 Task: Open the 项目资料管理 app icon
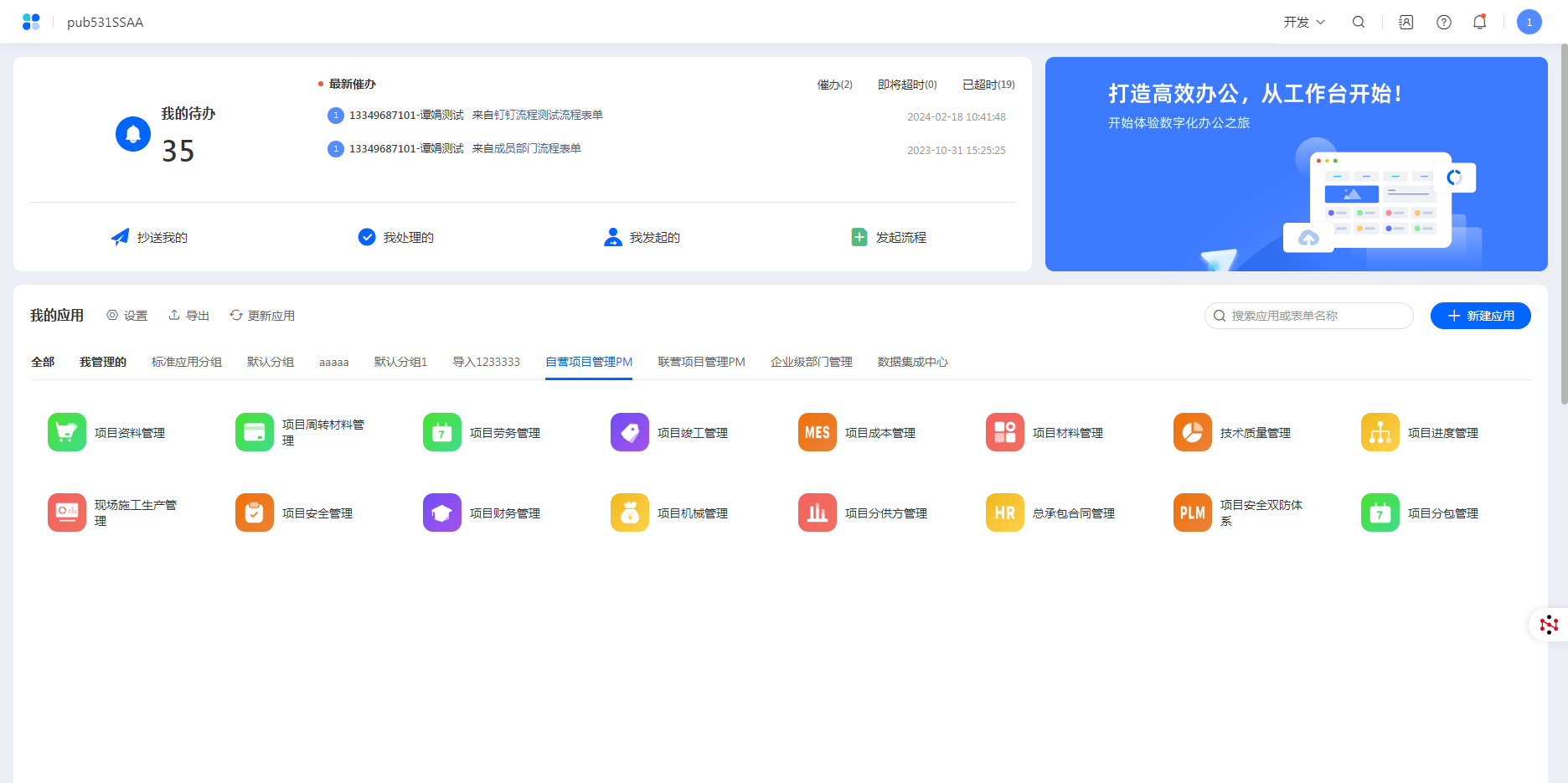[x=67, y=432]
